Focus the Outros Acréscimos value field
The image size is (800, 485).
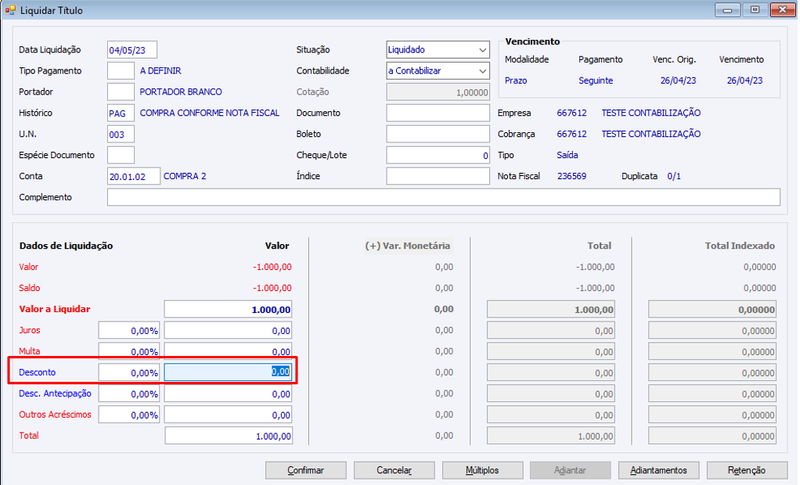[228, 415]
